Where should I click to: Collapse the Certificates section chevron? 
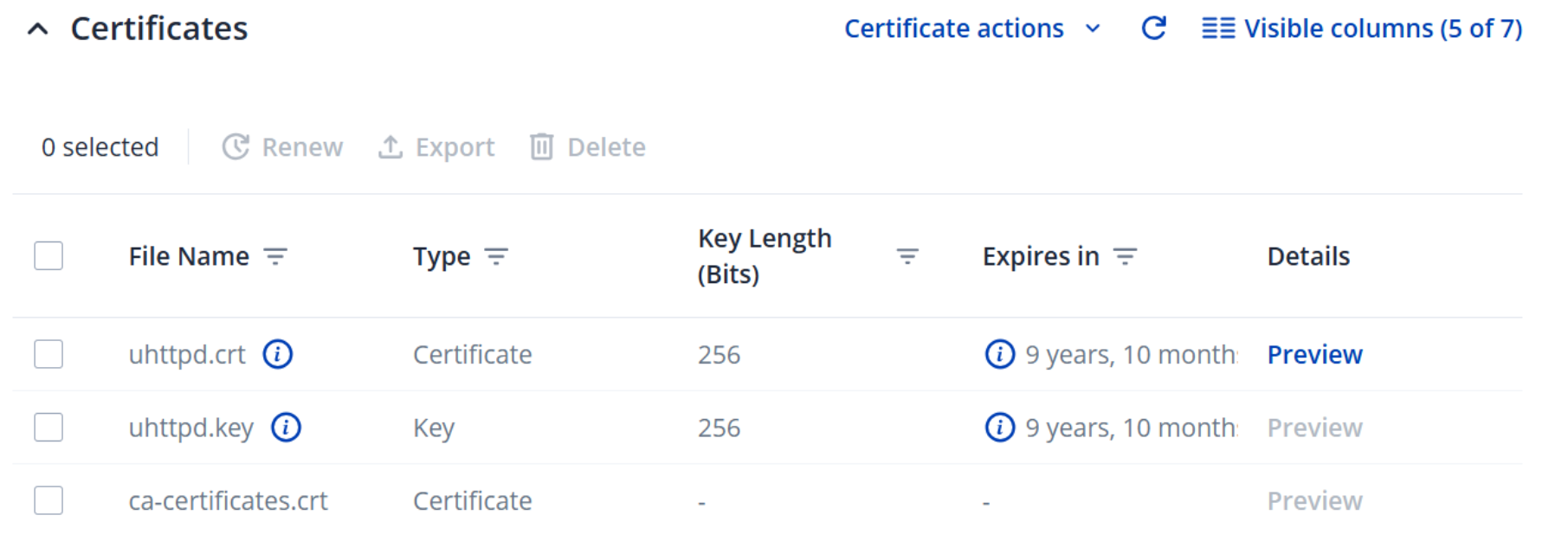37,29
